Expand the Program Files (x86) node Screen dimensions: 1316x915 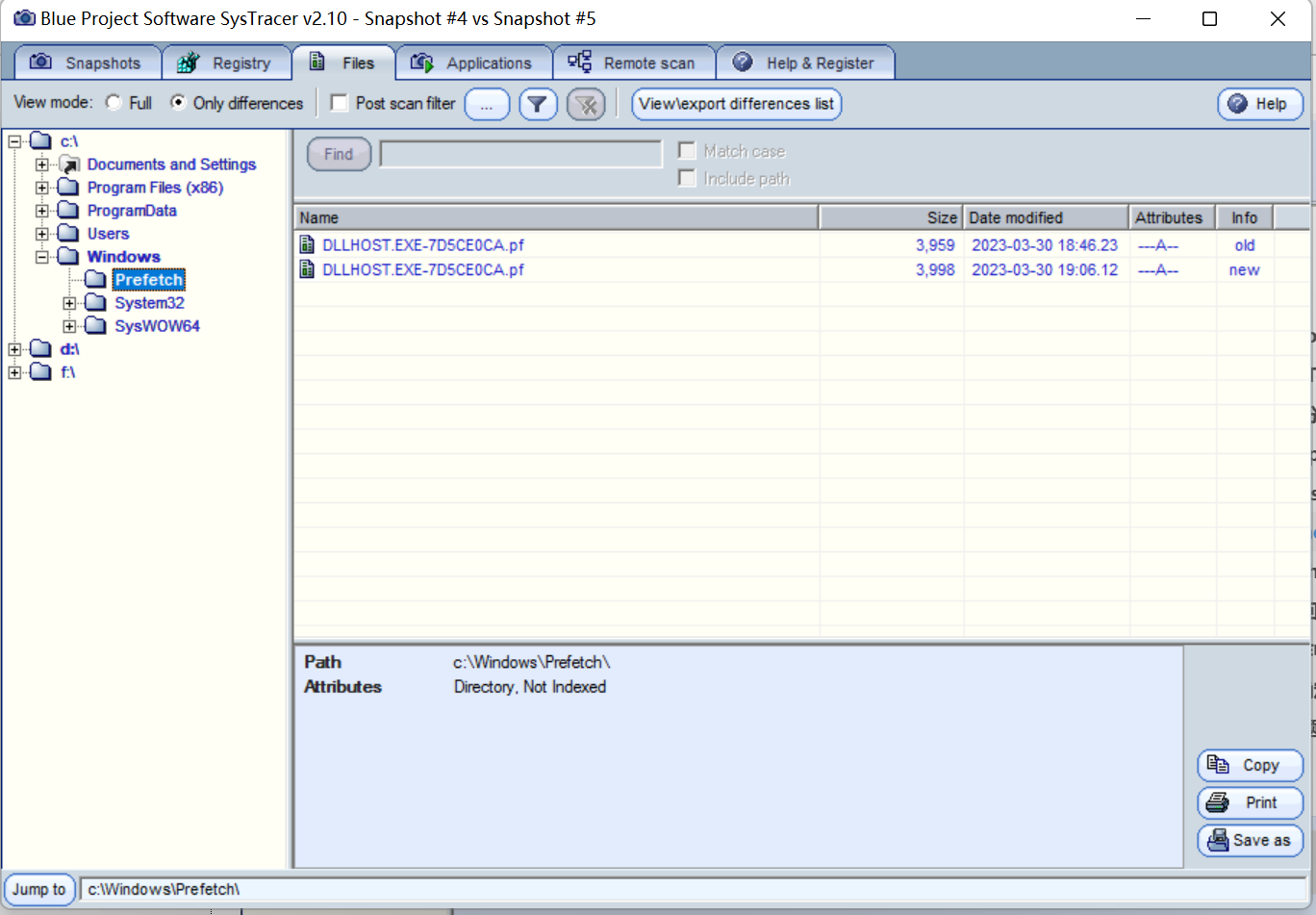tap(41, 188)
